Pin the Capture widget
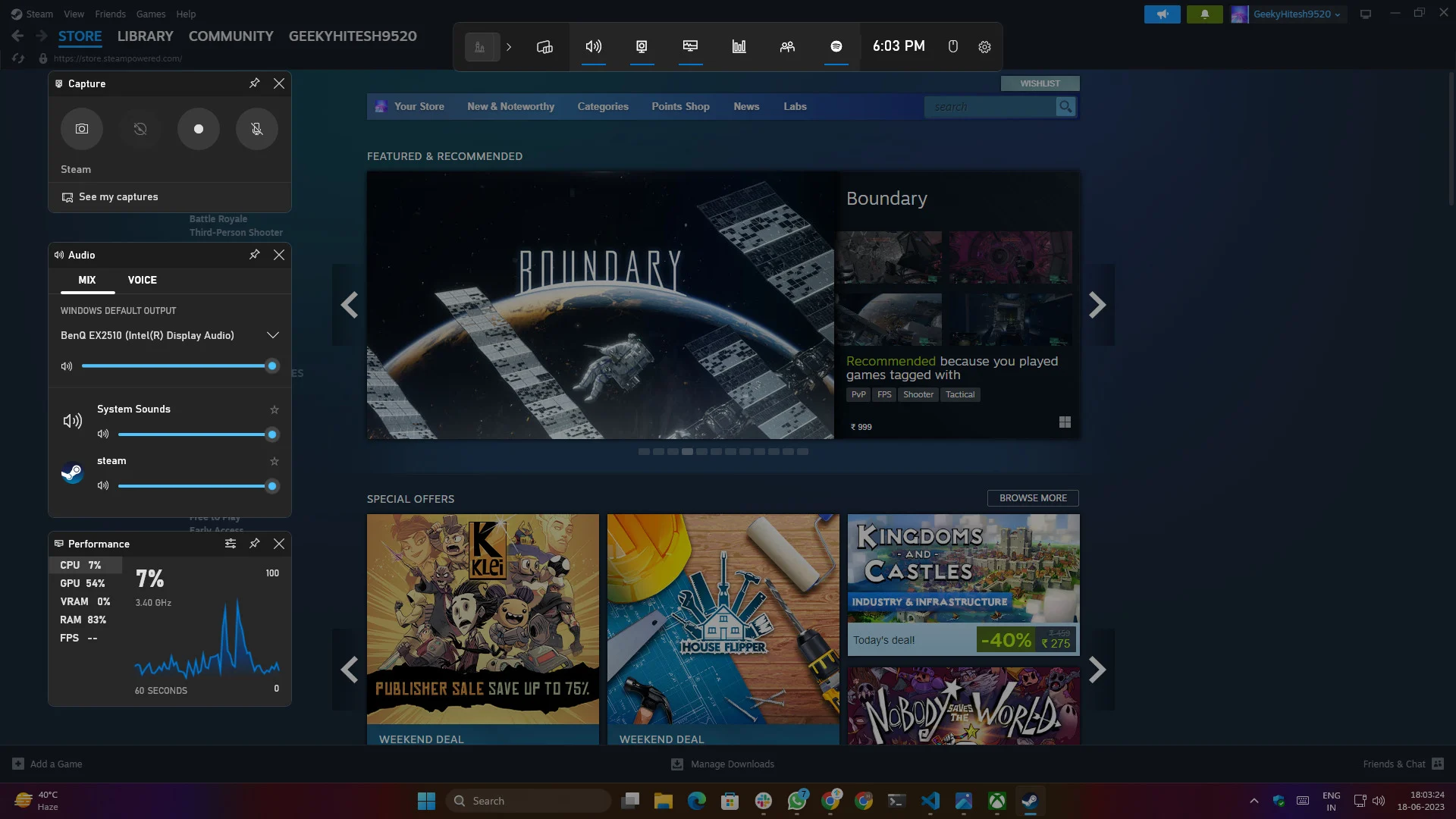The width and height of the screenshot is (1456, 819). [255, 83]
